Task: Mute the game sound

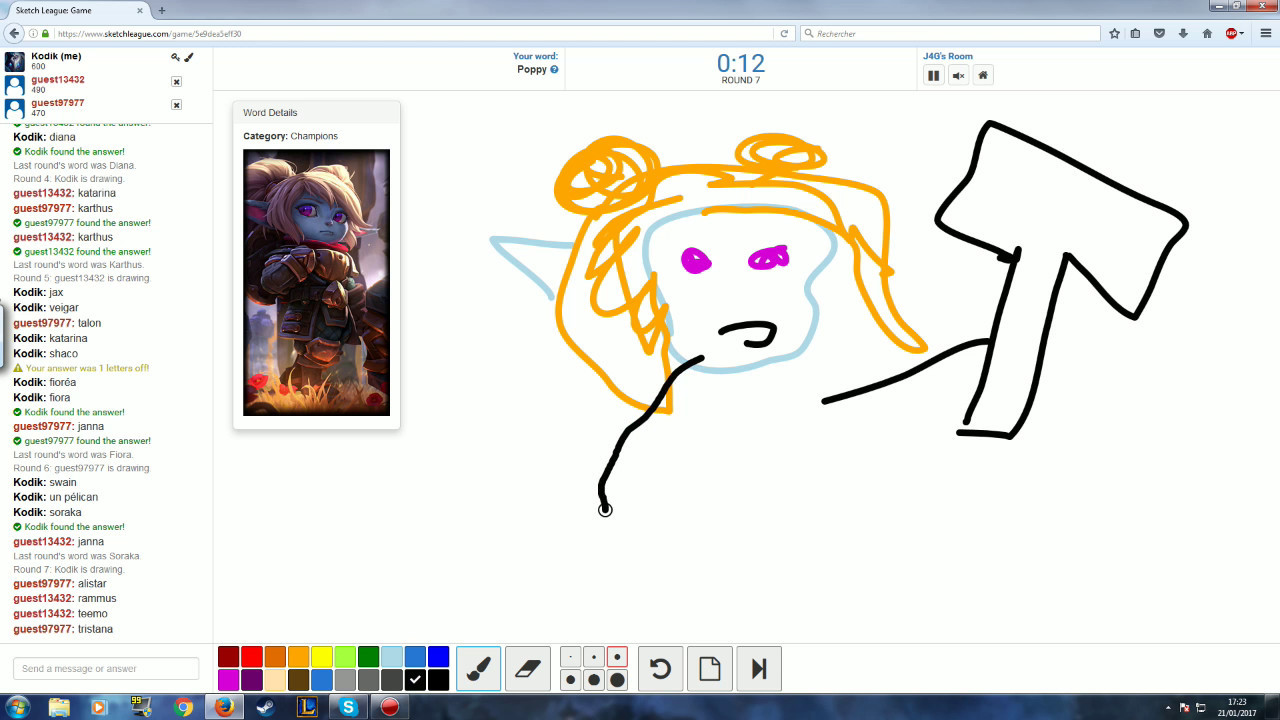Action: tap(958, 75)
